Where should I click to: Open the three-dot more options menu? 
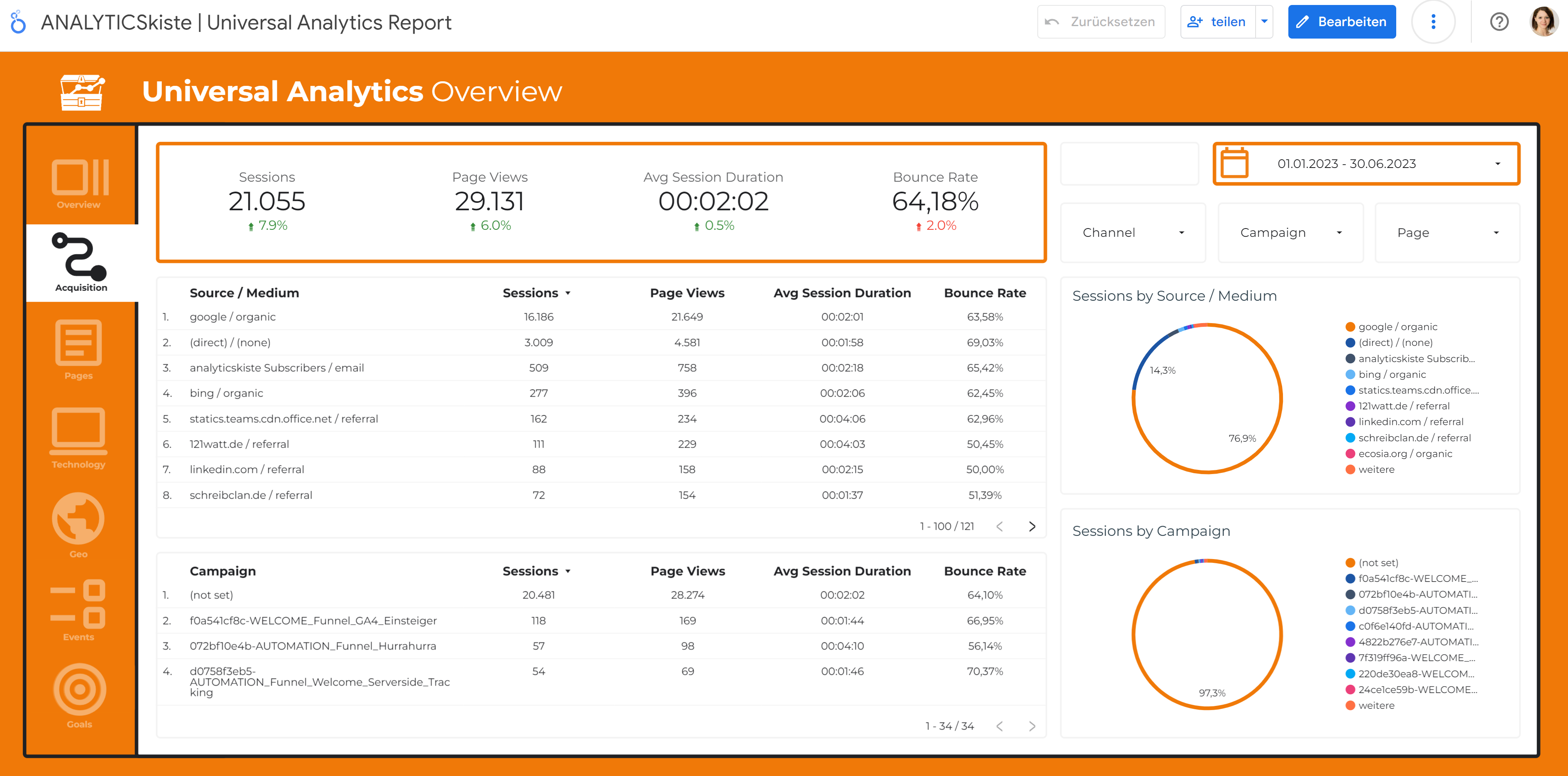click(x=1434, y=21)
